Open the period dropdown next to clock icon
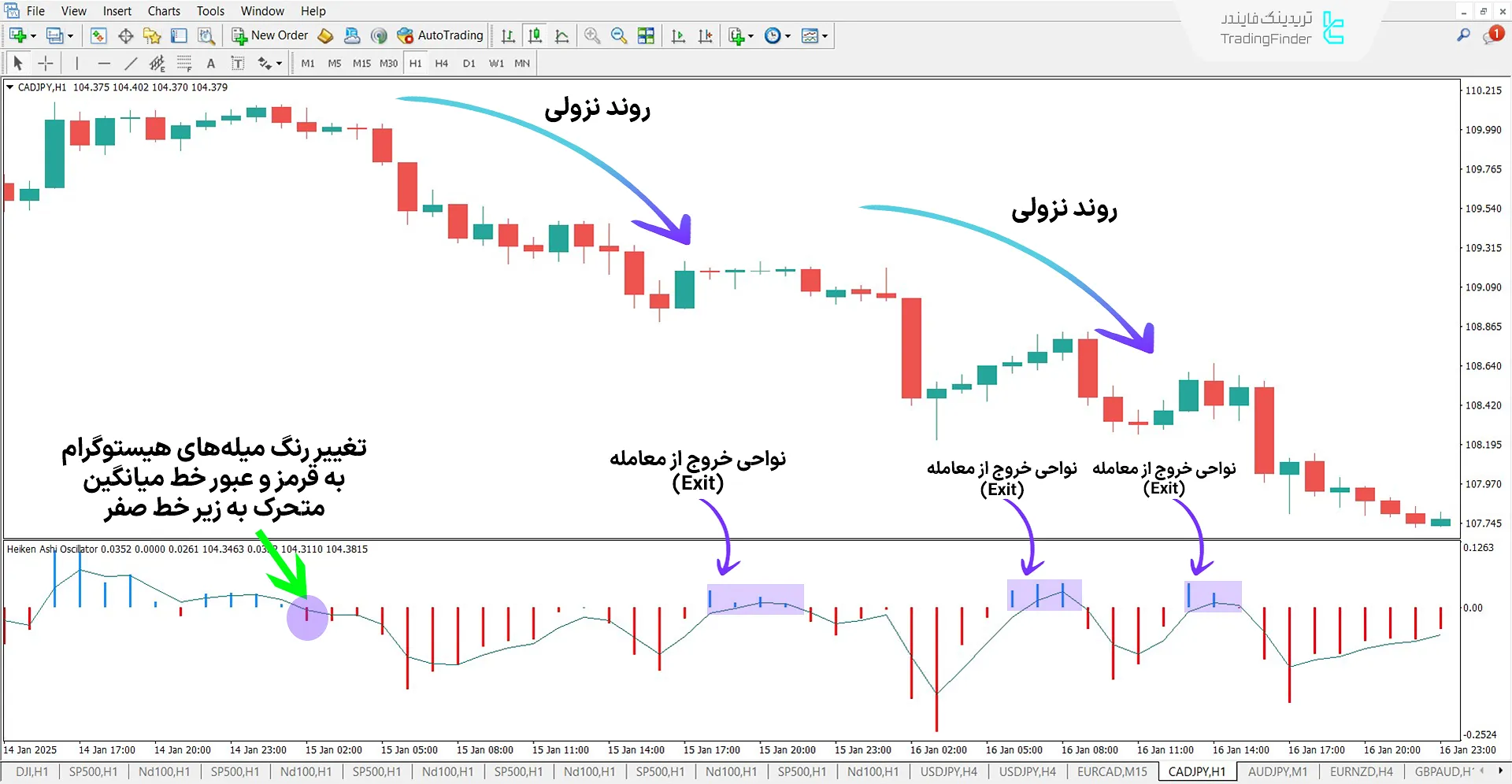This screenshot has width=1512, height=784. [x=788, y=35]
